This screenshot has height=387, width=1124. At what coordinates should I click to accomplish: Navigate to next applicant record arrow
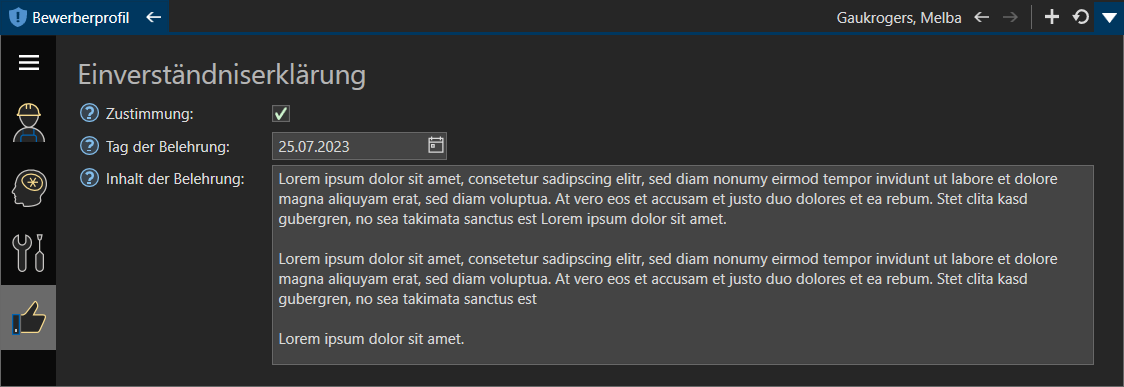pyautogui.click(x=1010, y=17)
